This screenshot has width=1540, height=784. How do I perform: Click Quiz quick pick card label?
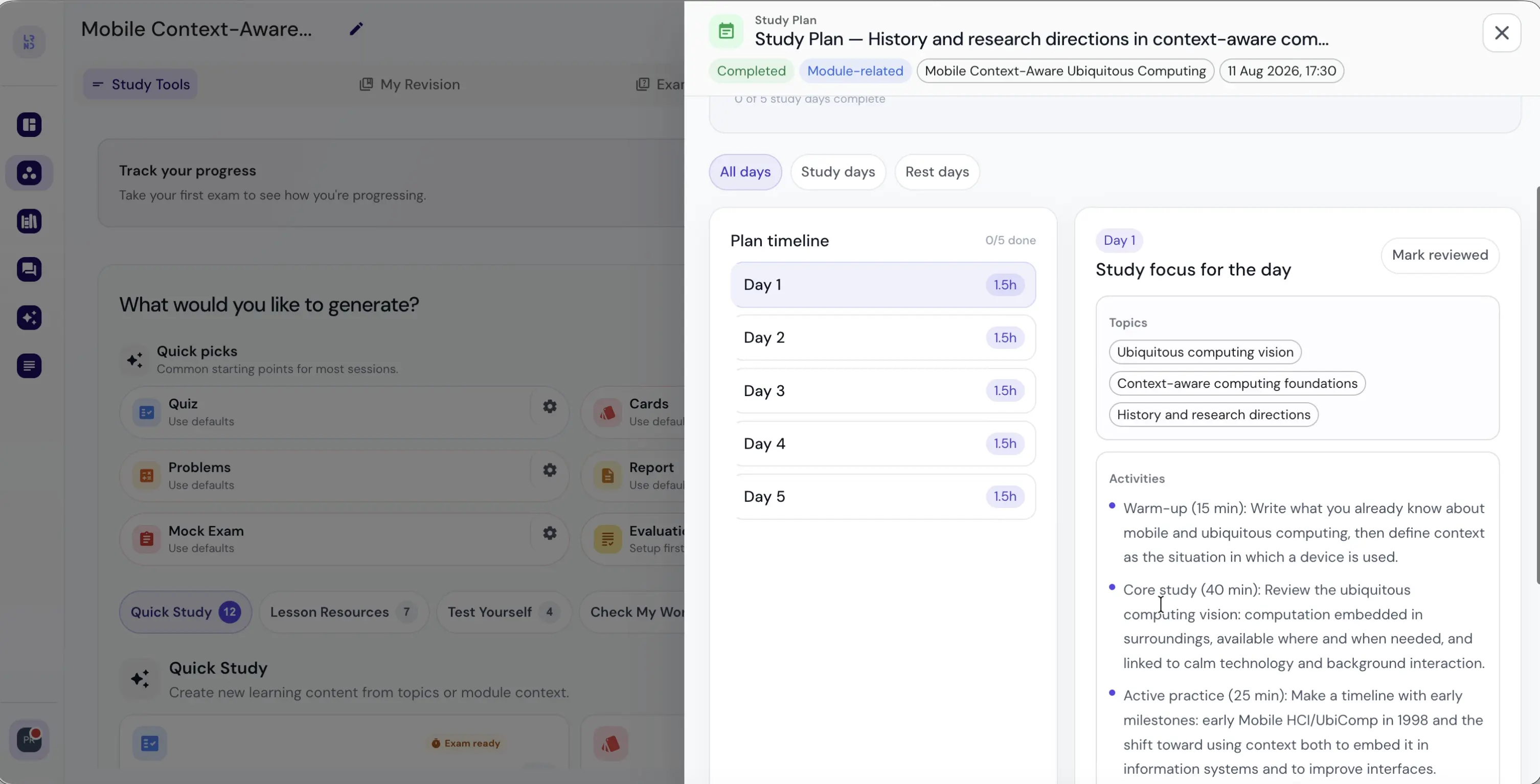(183, 404)
